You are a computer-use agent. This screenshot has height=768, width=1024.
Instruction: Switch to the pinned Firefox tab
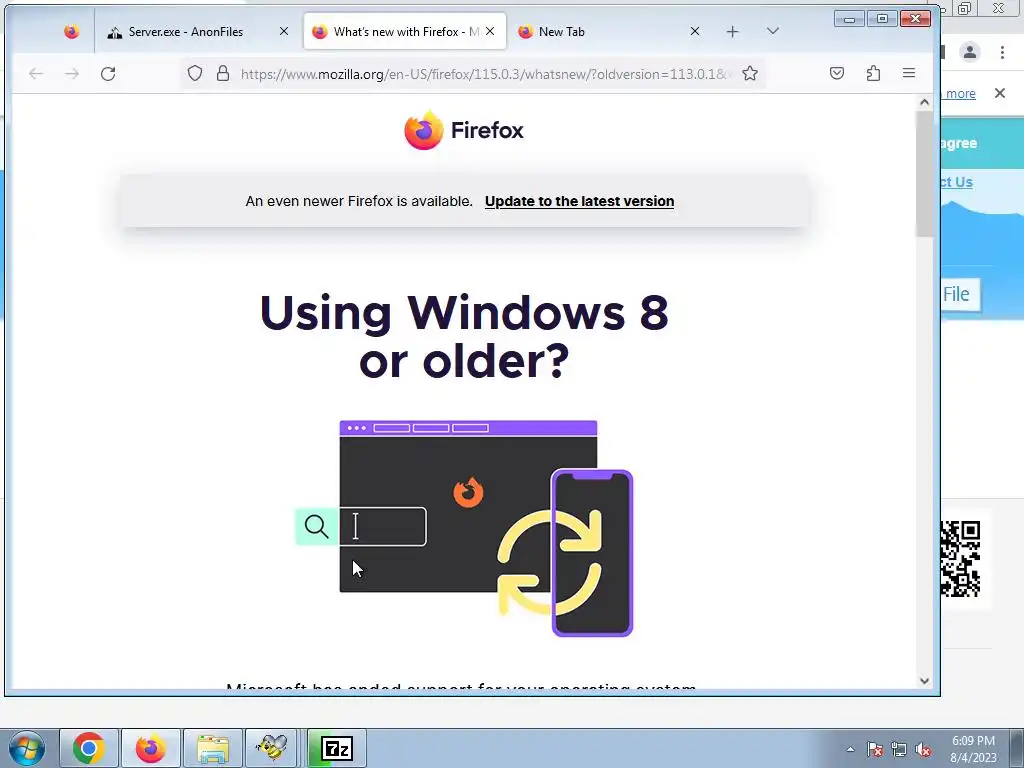72,31
